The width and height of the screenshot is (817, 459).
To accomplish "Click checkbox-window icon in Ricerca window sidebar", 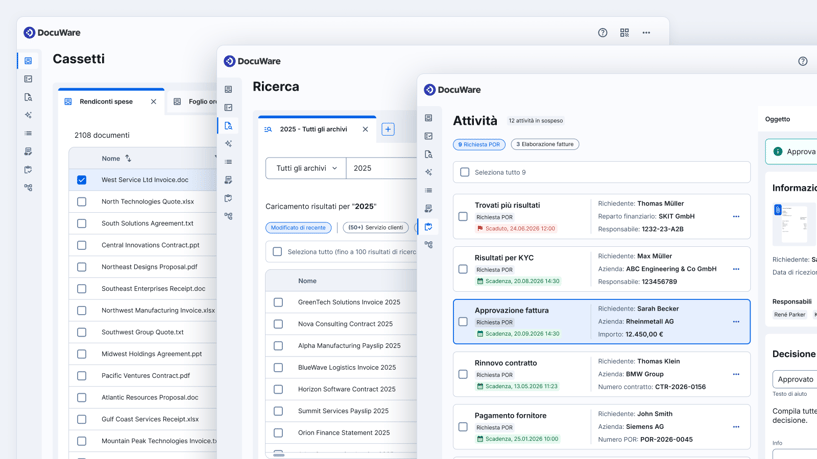I will pyautogui.click(x=228, y=108).
